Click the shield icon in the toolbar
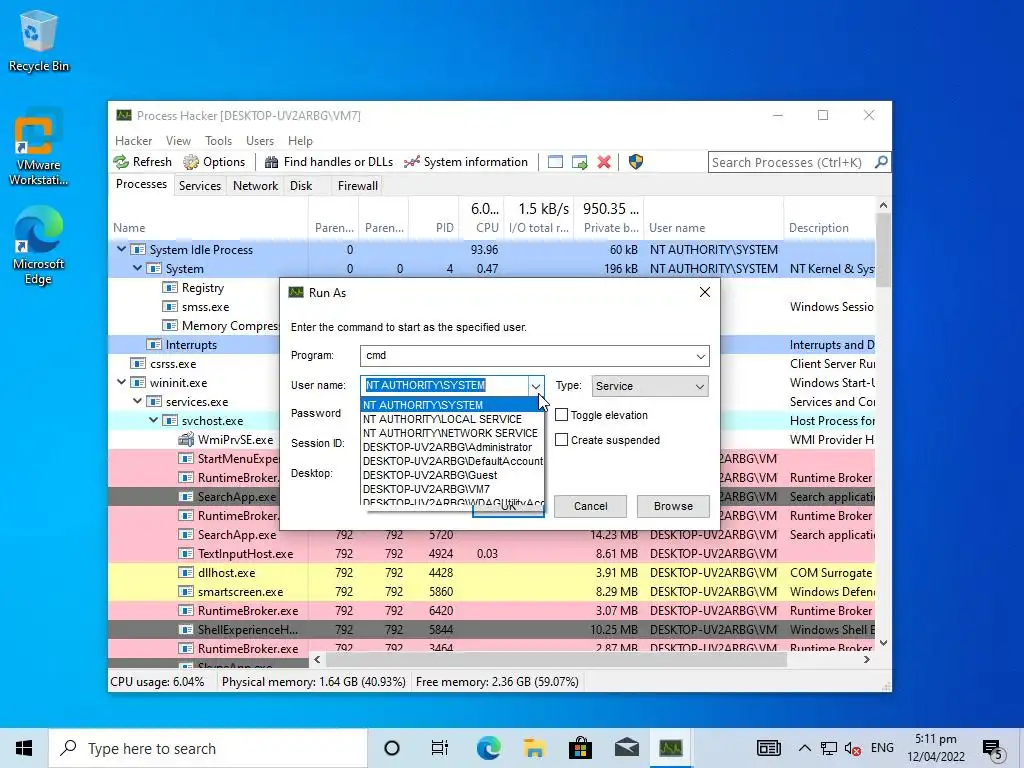 pyautogui.click(x=635, y=162)
